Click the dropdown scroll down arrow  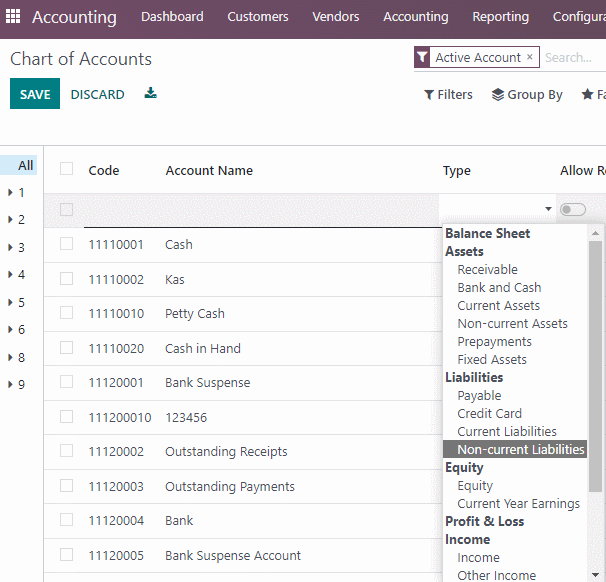(596, 575)
